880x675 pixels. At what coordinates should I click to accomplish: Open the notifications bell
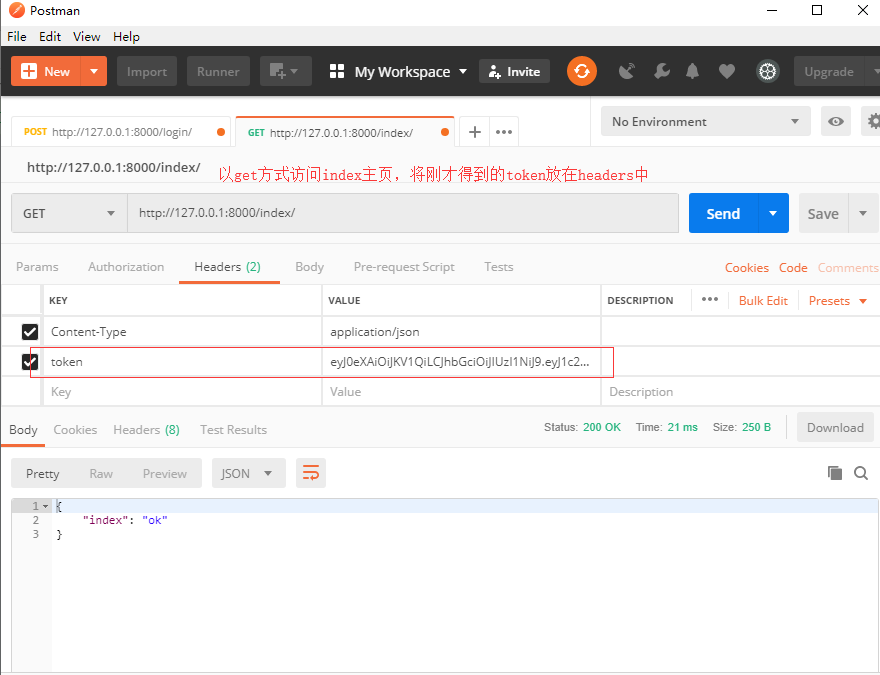pos(693,71)
